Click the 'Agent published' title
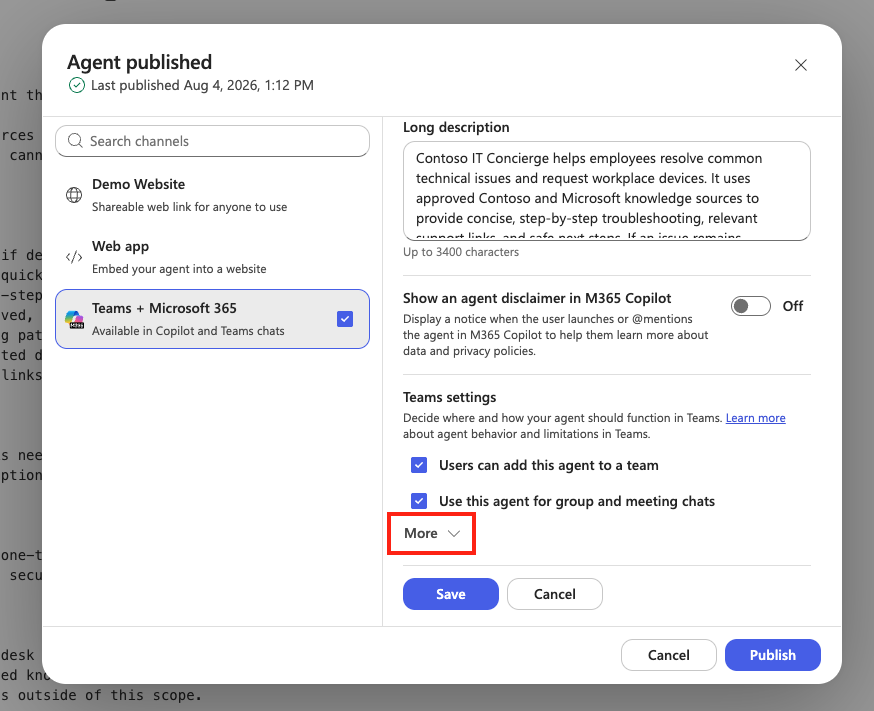This screenshot has width=874, height=711. (x=139, y=62)
